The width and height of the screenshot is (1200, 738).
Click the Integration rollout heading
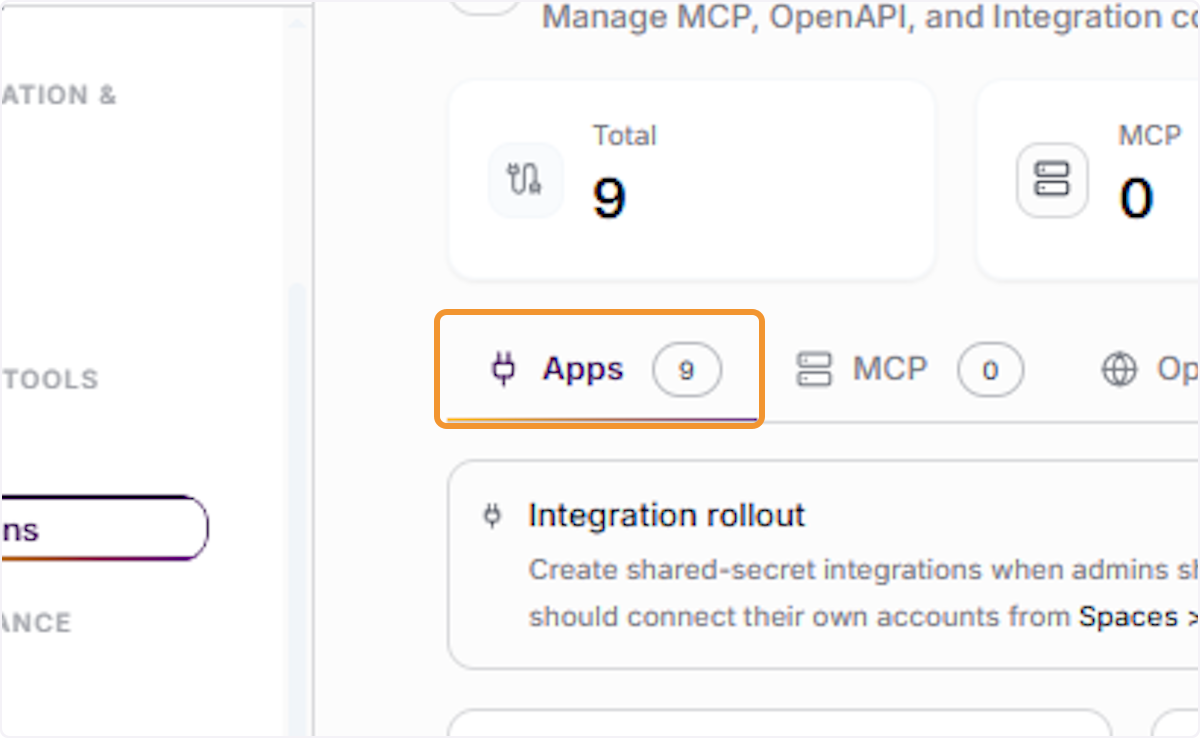pos(666,515)
